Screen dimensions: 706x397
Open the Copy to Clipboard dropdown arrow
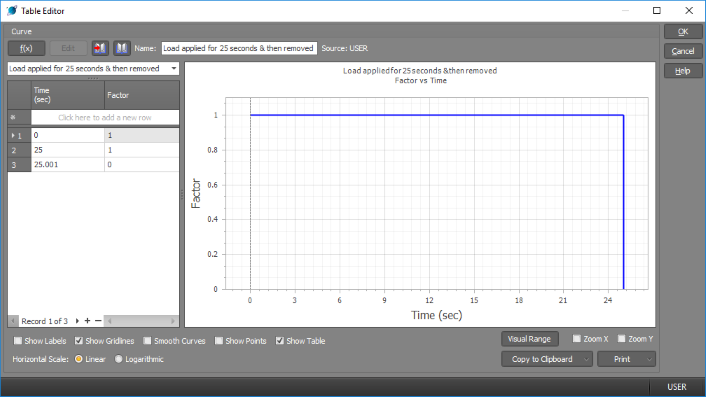586,359
